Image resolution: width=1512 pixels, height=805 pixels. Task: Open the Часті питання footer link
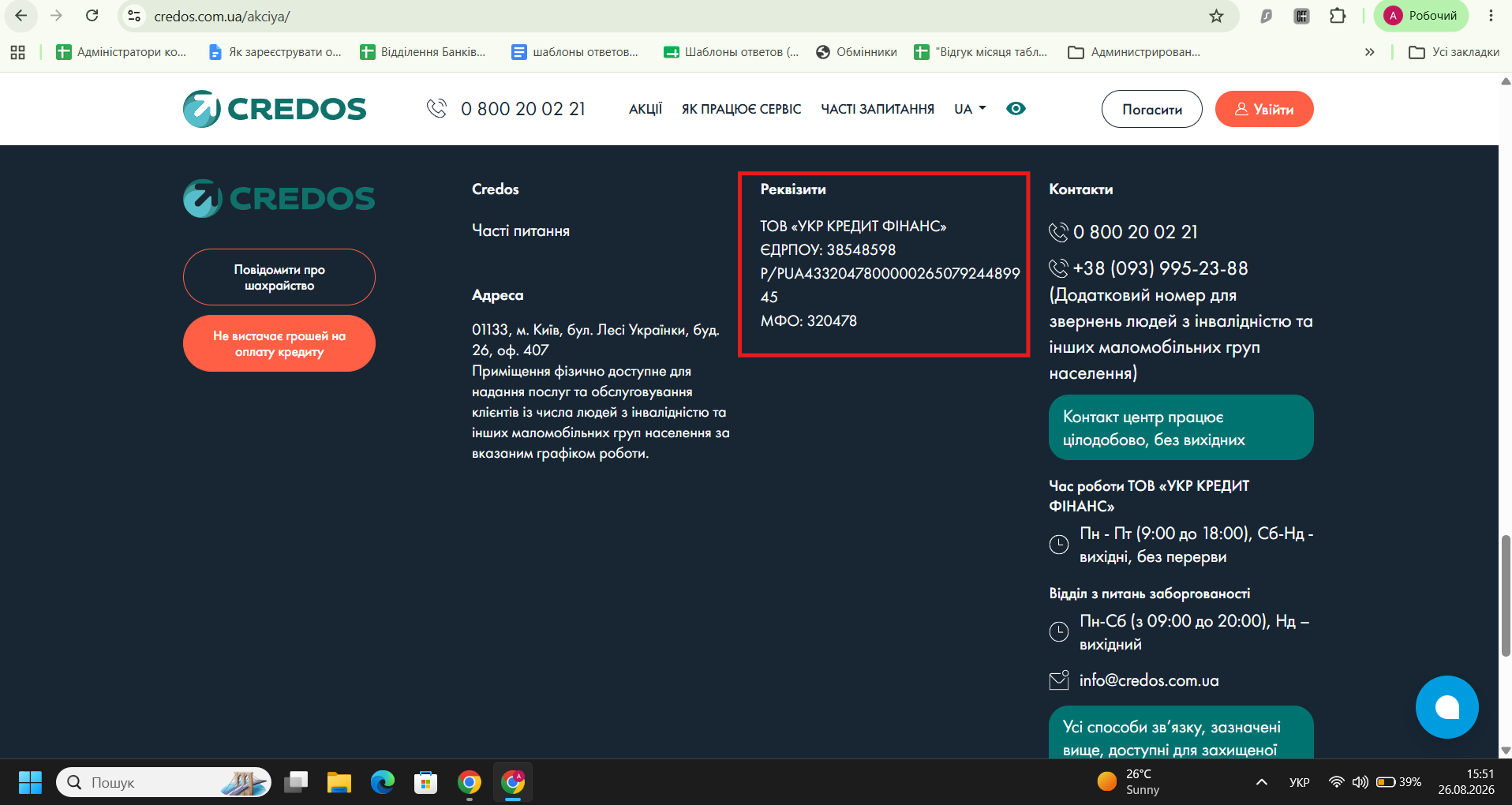[521, 230]
